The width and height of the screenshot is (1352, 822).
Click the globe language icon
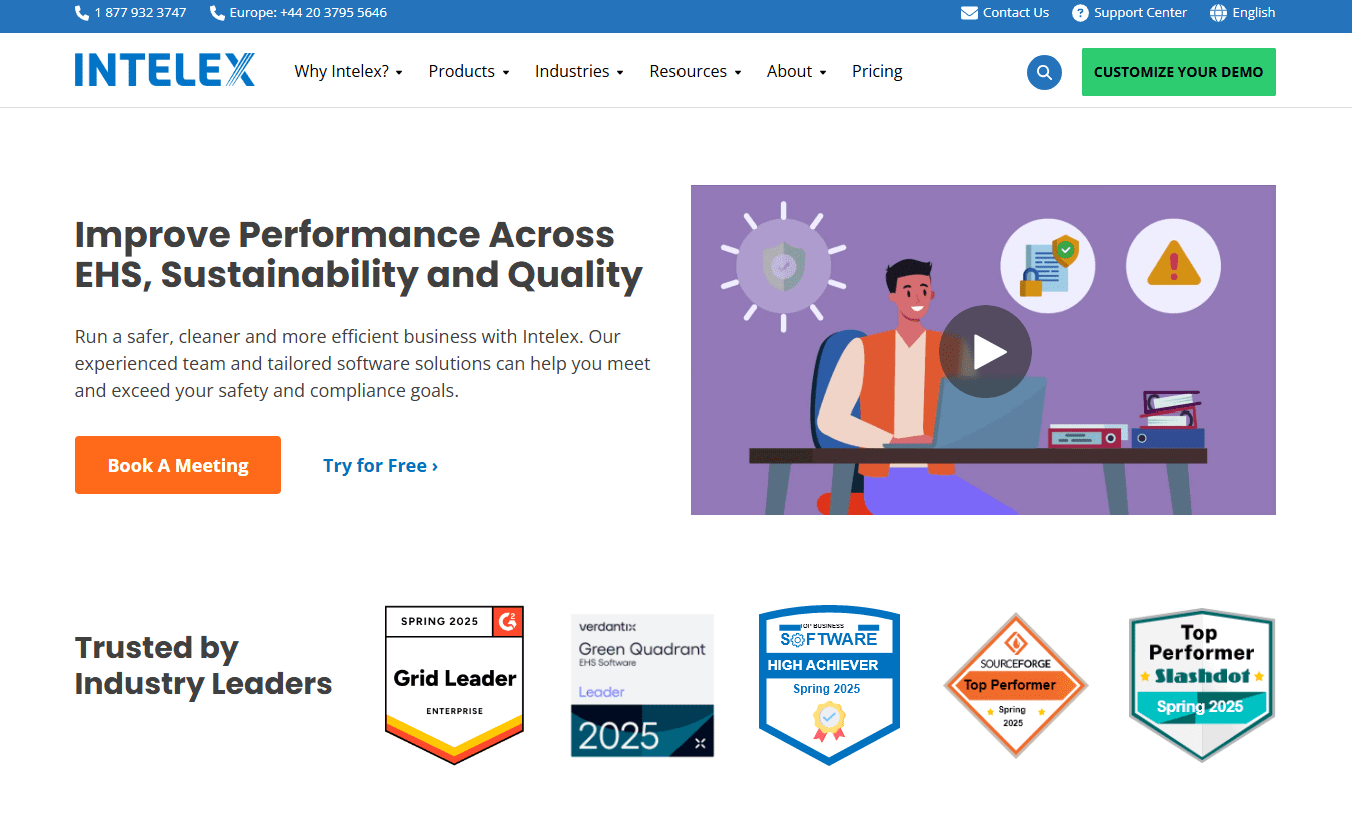[x=1218, y=13]
